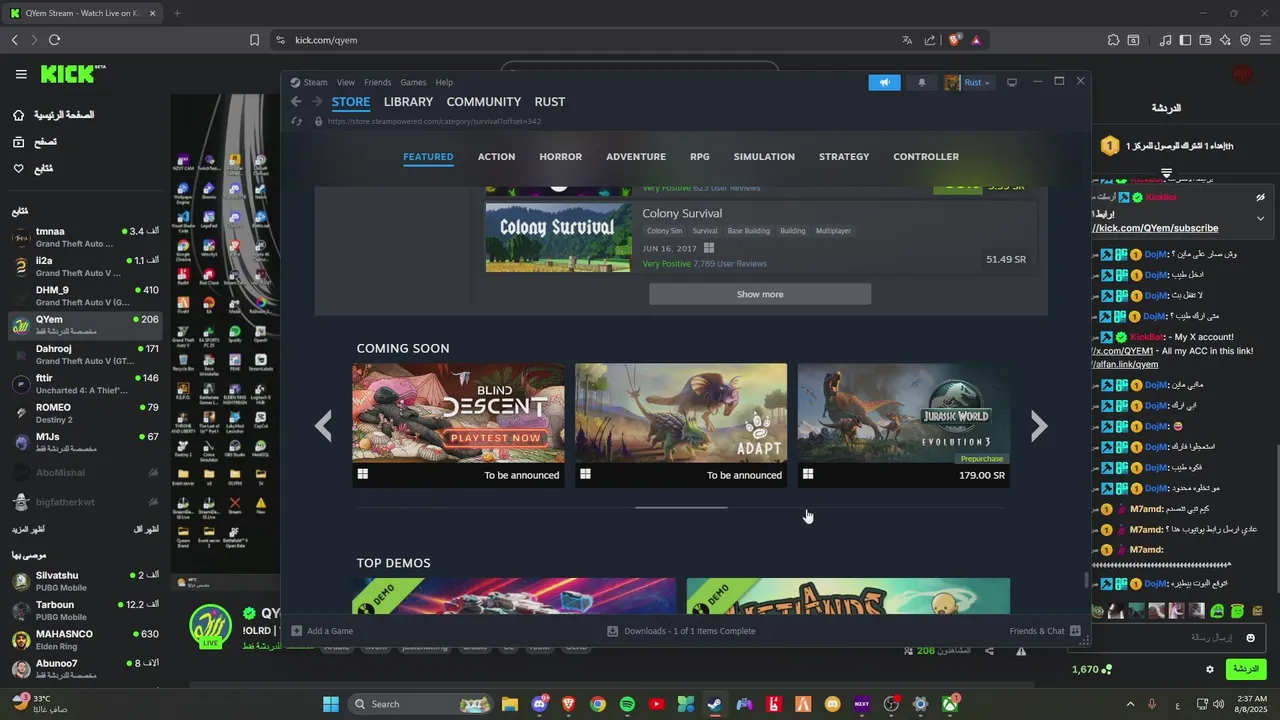The height and width of the screenshot is (720, 1280).
Task: Open the chat emoji picker
Action: tap(1250, 638)
